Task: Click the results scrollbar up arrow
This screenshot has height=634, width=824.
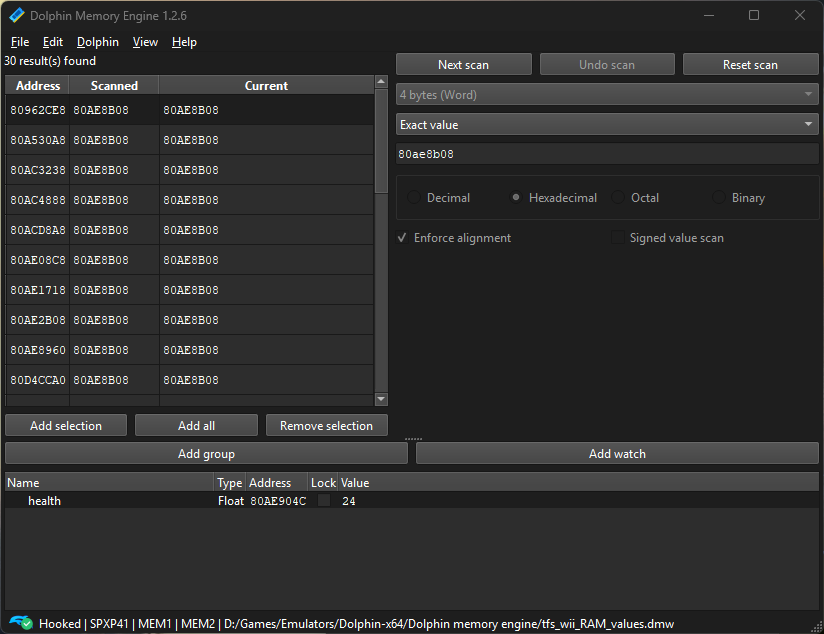Action: click(382, 81)
